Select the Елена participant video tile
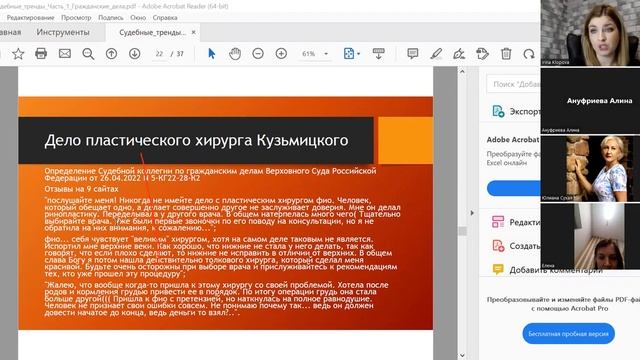The width and height of the screenshot is (640, 360). pos(590,236)
